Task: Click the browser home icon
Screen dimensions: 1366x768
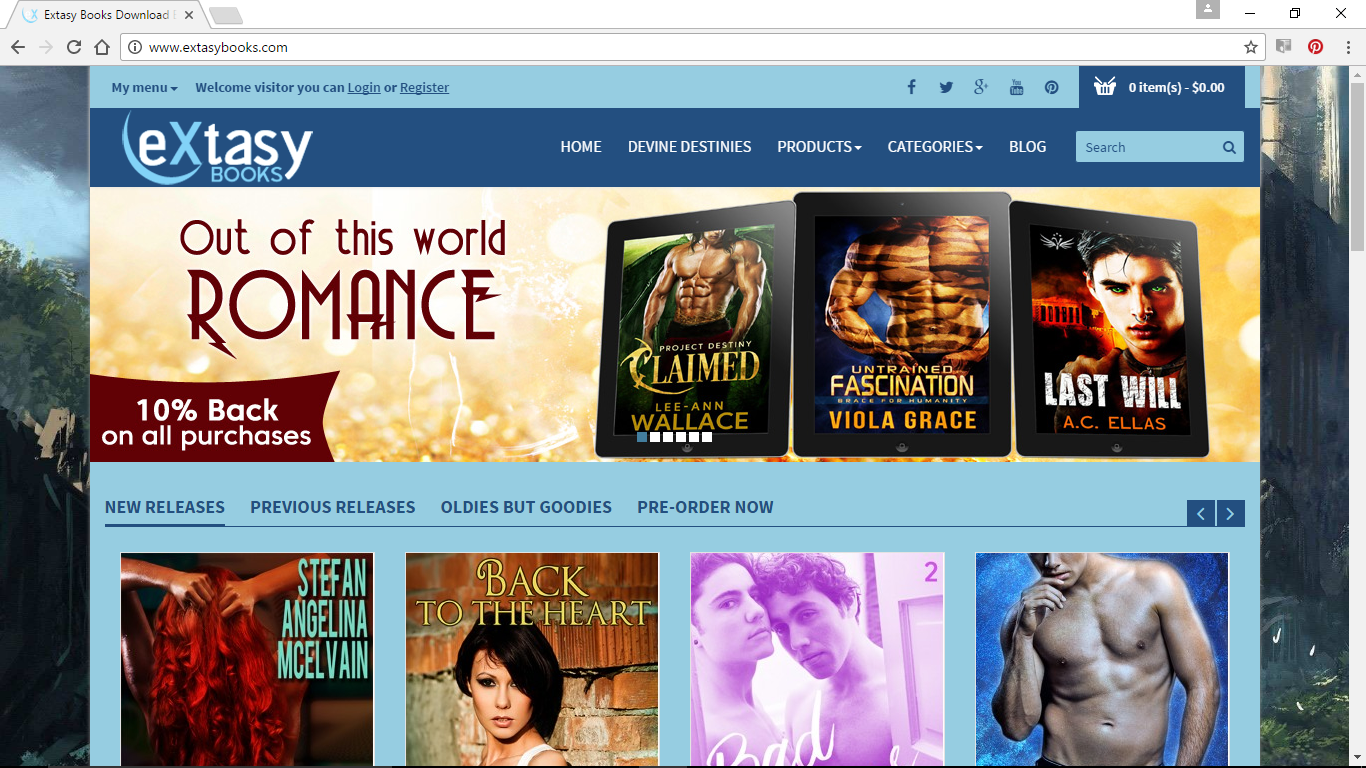Action: 102,47
